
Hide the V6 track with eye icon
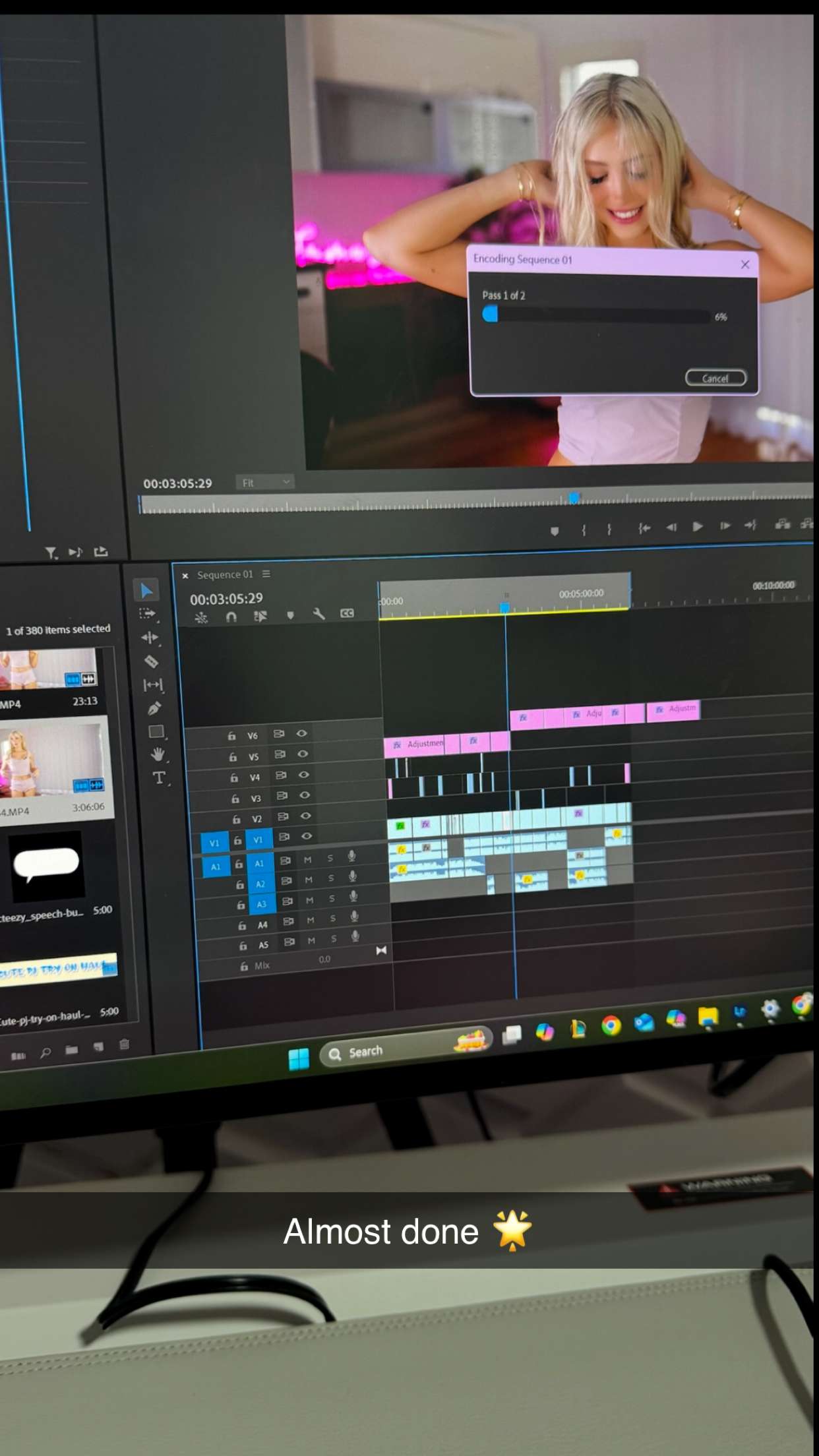tap(302, 733)
